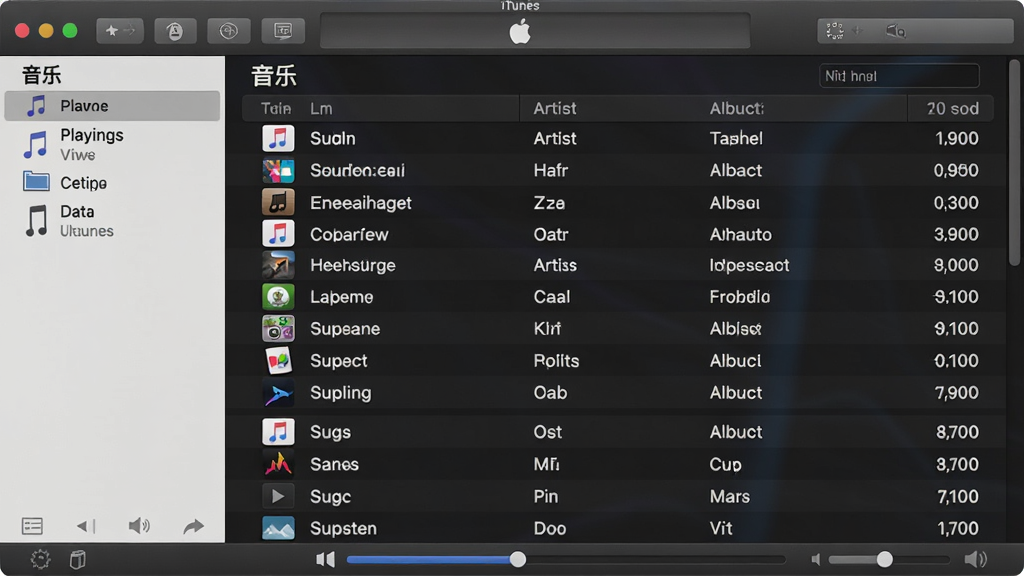This screenshot has width=1024, height=576.
Task: Click the Apple logo in the display area
Action: [520, 31]
